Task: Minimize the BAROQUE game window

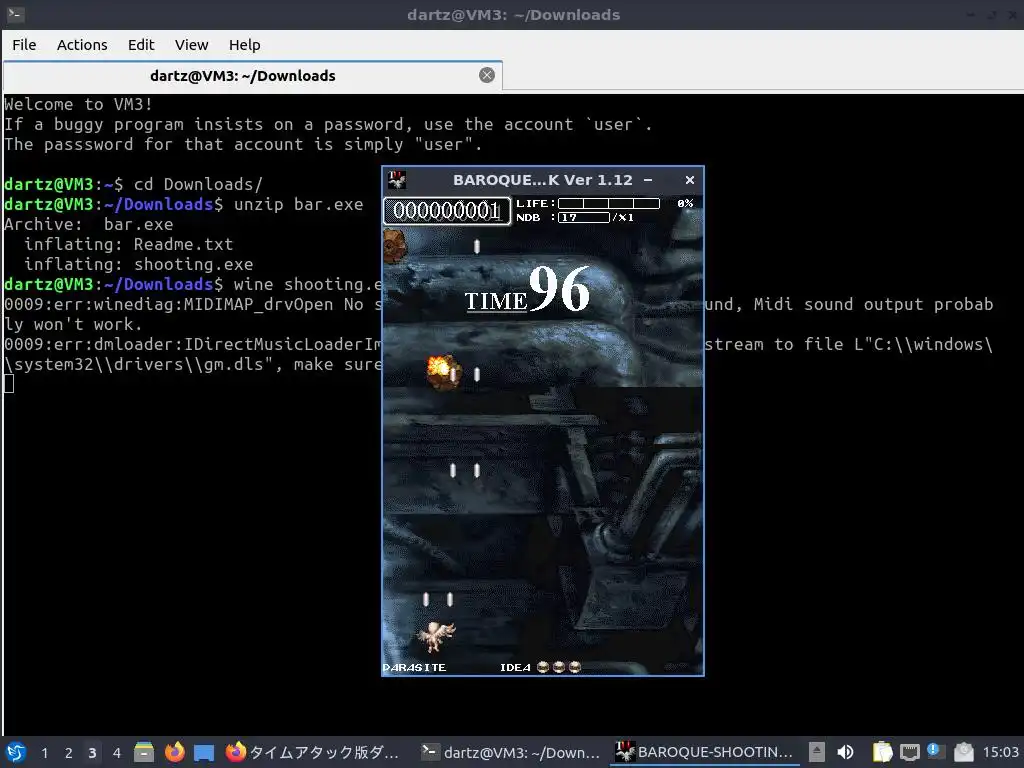Action: point(648,180)
